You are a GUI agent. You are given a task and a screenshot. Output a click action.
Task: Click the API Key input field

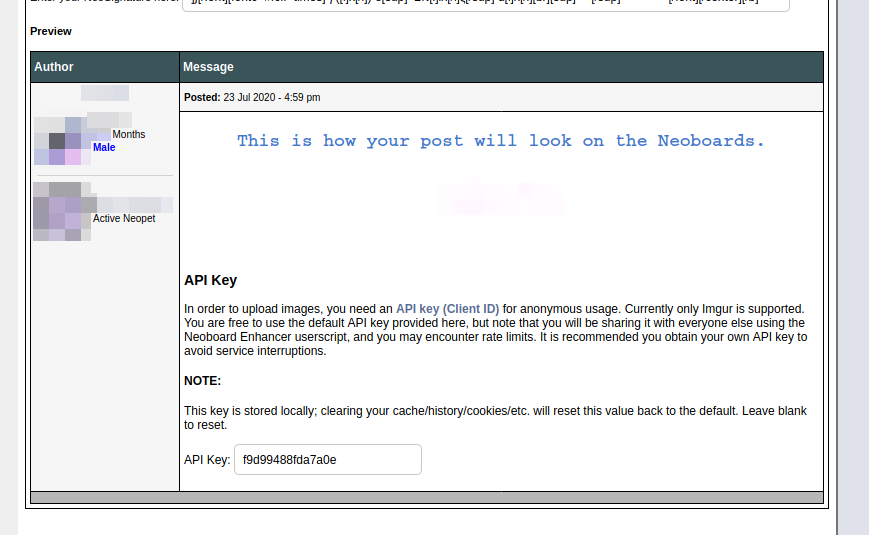tap(328, 460)
